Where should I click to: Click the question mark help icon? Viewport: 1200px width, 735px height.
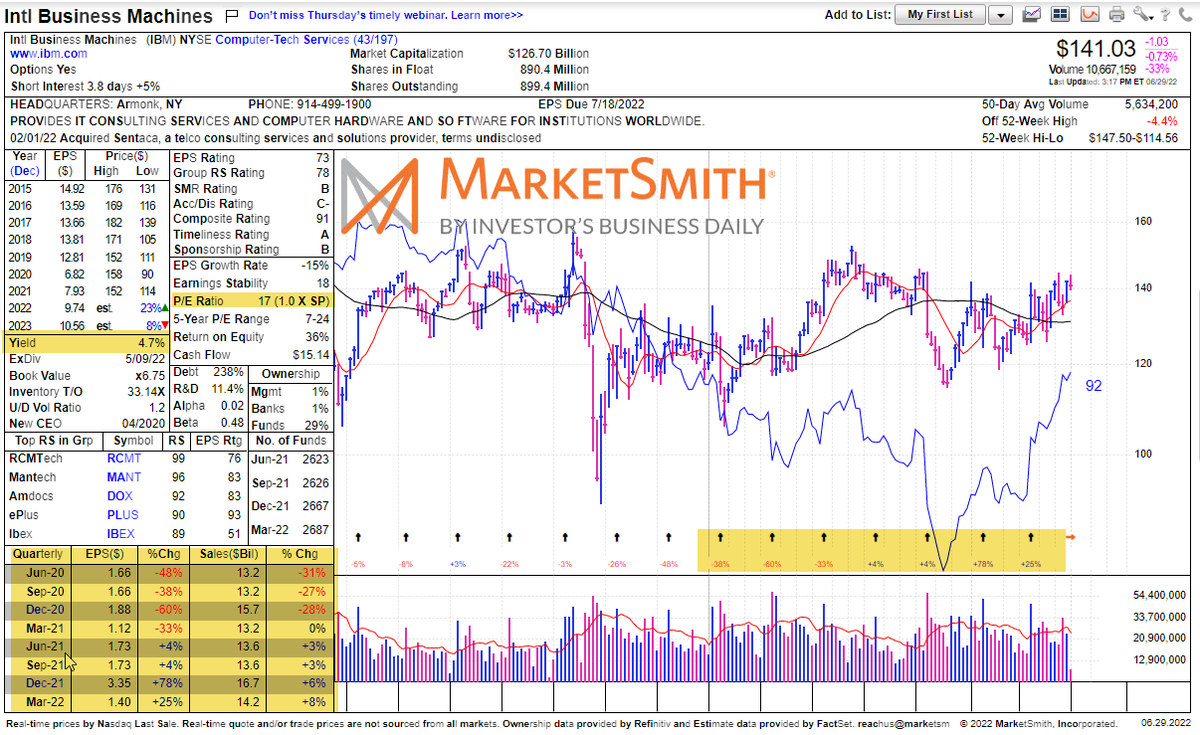[x=1167, y=15]
